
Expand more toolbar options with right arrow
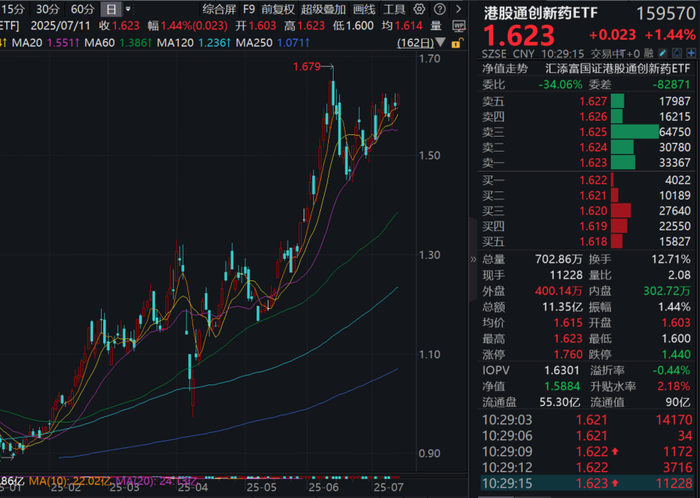pyautogui.click(x=458, y=9)
